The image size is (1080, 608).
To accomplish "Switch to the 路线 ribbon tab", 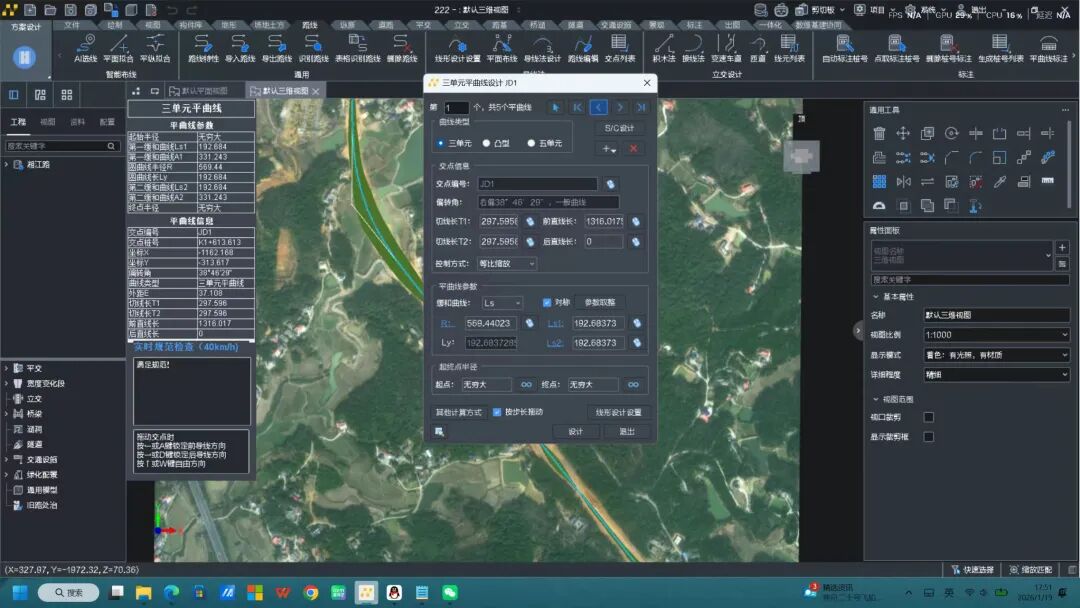I will tap(310, 25).
